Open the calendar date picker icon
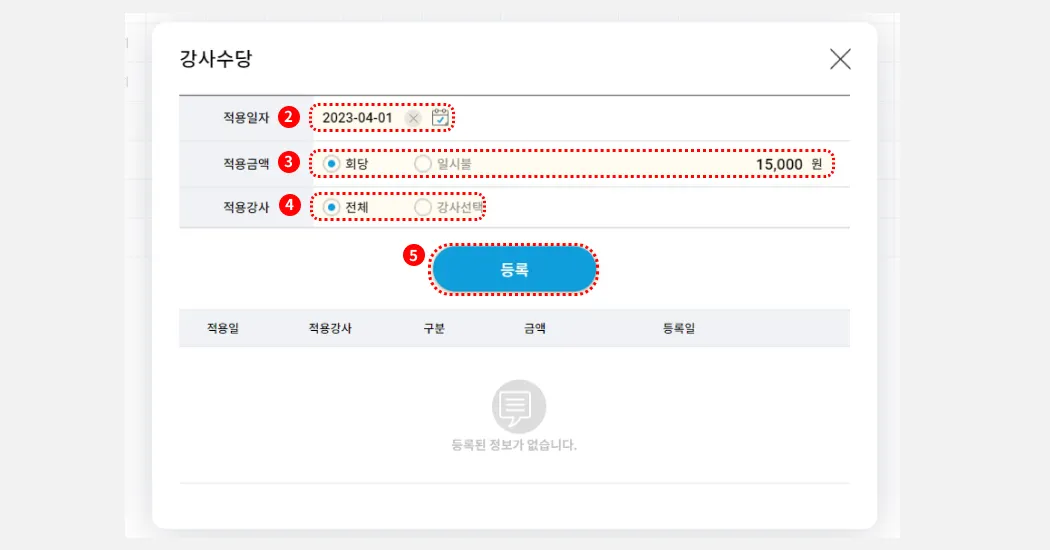Viewport: 1050px width, 550px height. click(440, 118)
